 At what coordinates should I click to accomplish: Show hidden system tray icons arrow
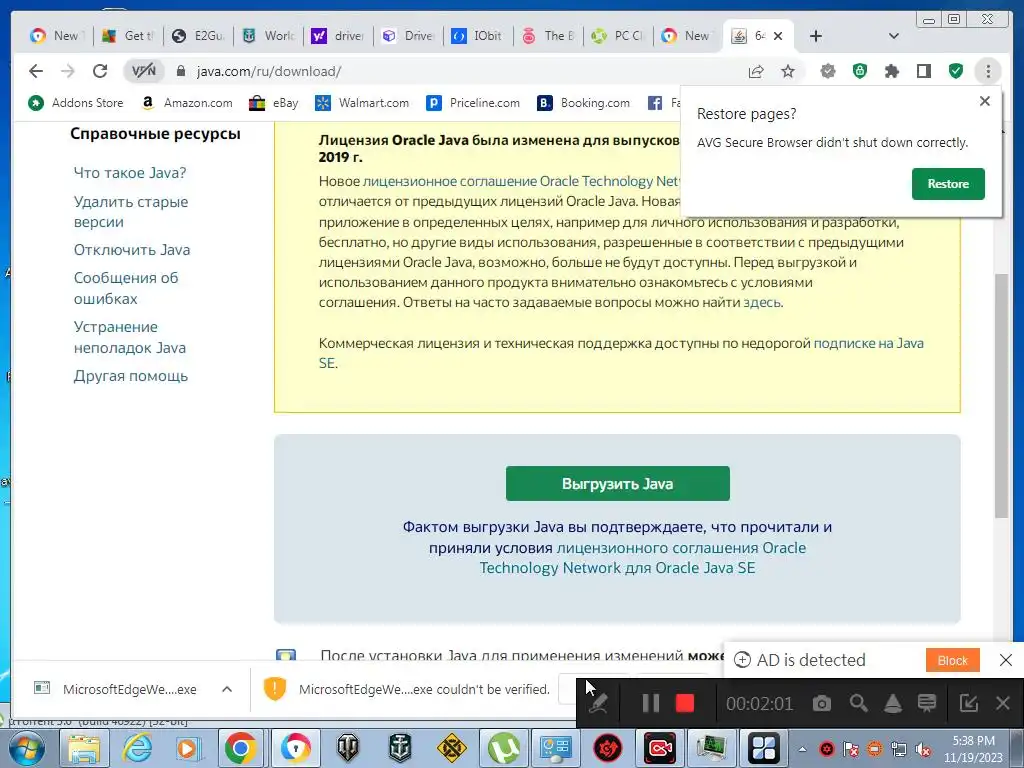point(803,749)
